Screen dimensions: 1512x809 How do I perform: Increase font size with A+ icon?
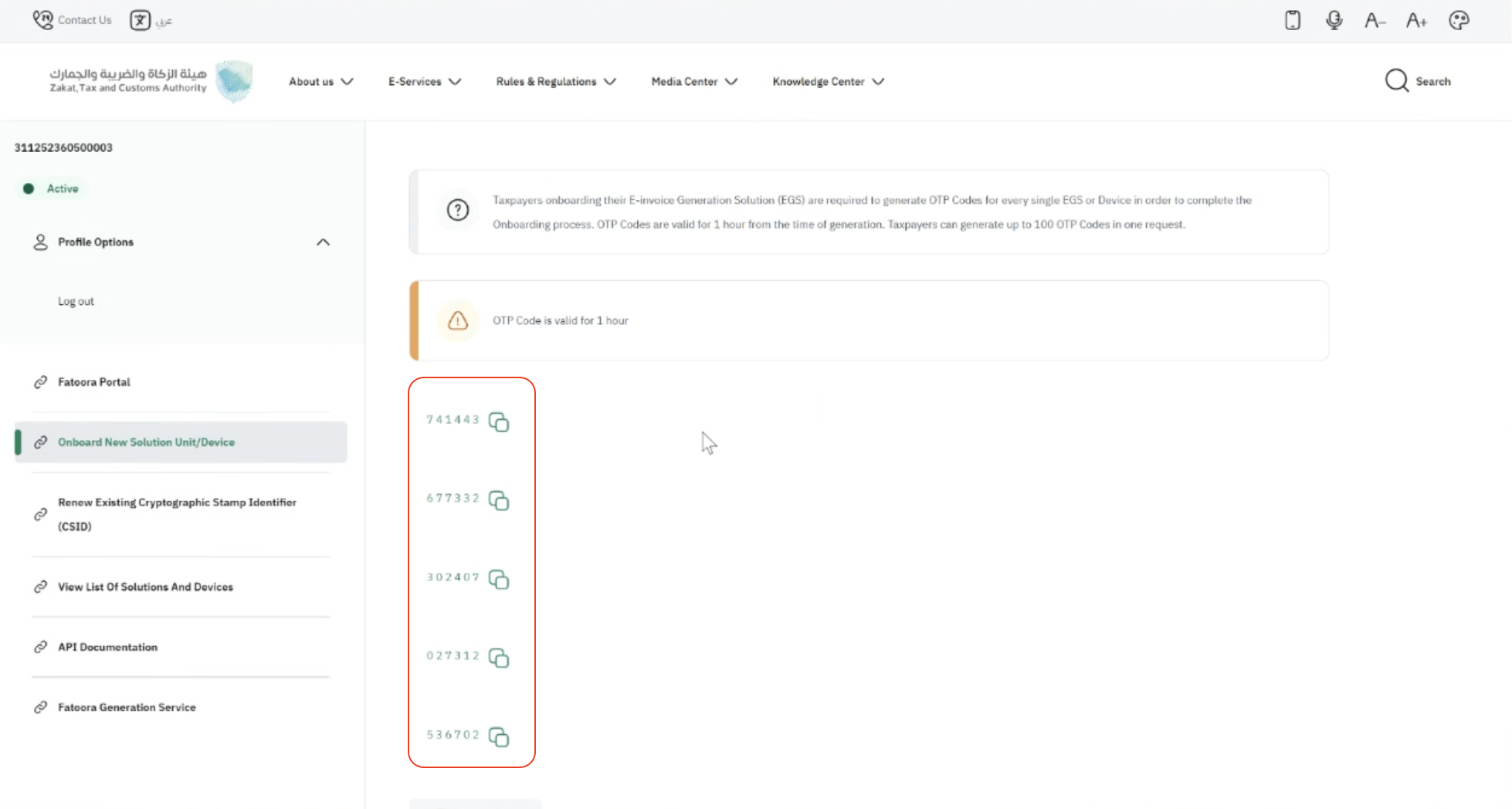coord(1416,20)
